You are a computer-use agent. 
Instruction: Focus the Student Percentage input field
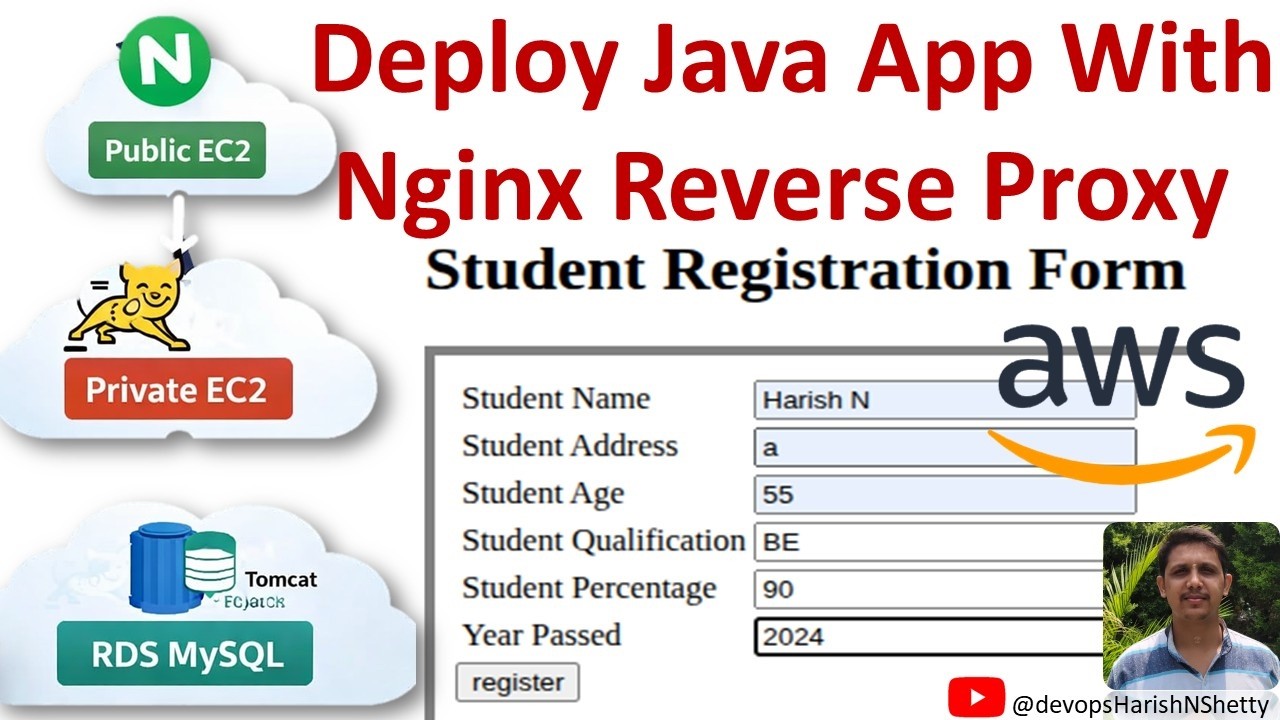point(929,589)
